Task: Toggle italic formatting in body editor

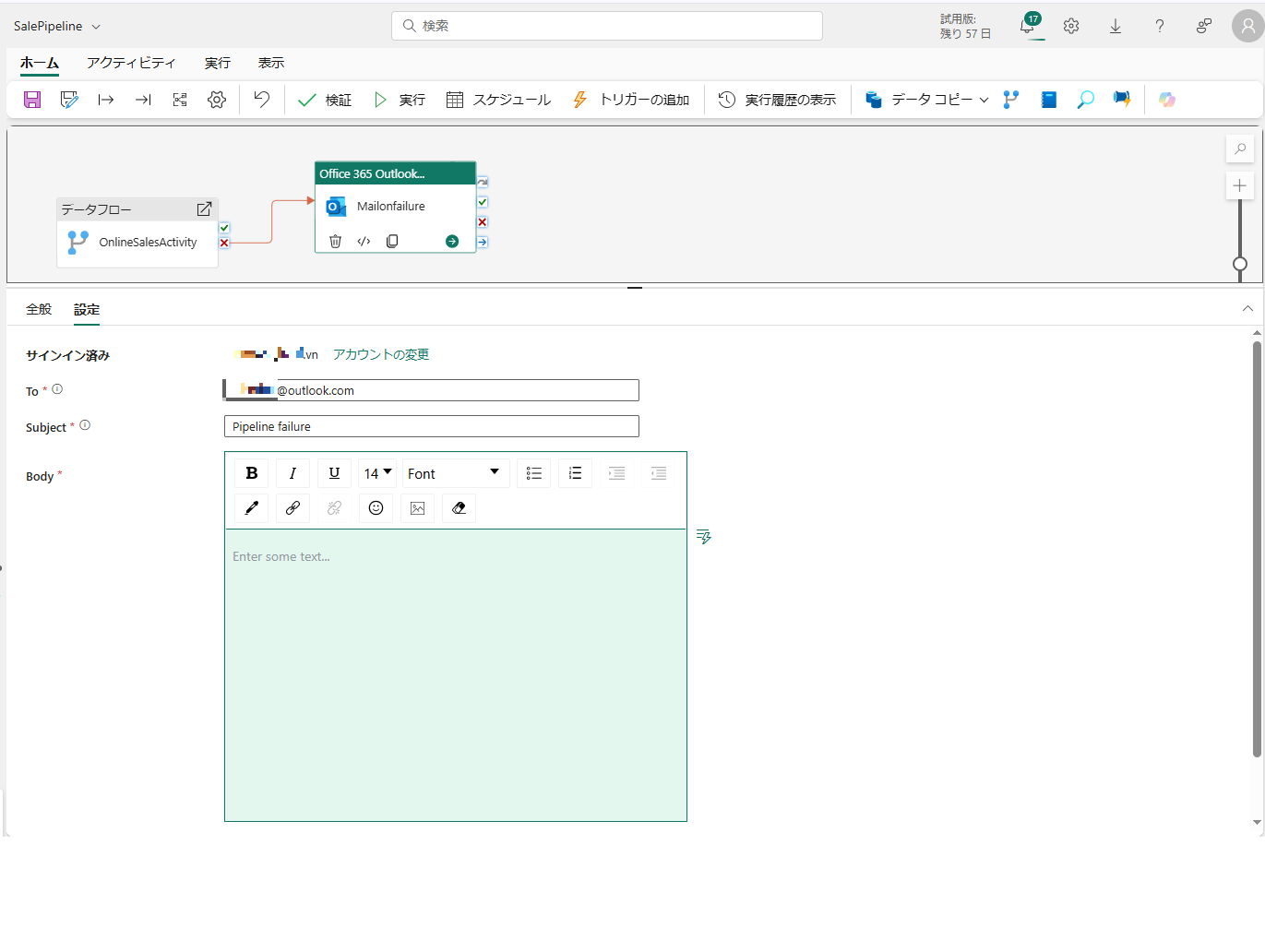Action: (x=292, y=473)
